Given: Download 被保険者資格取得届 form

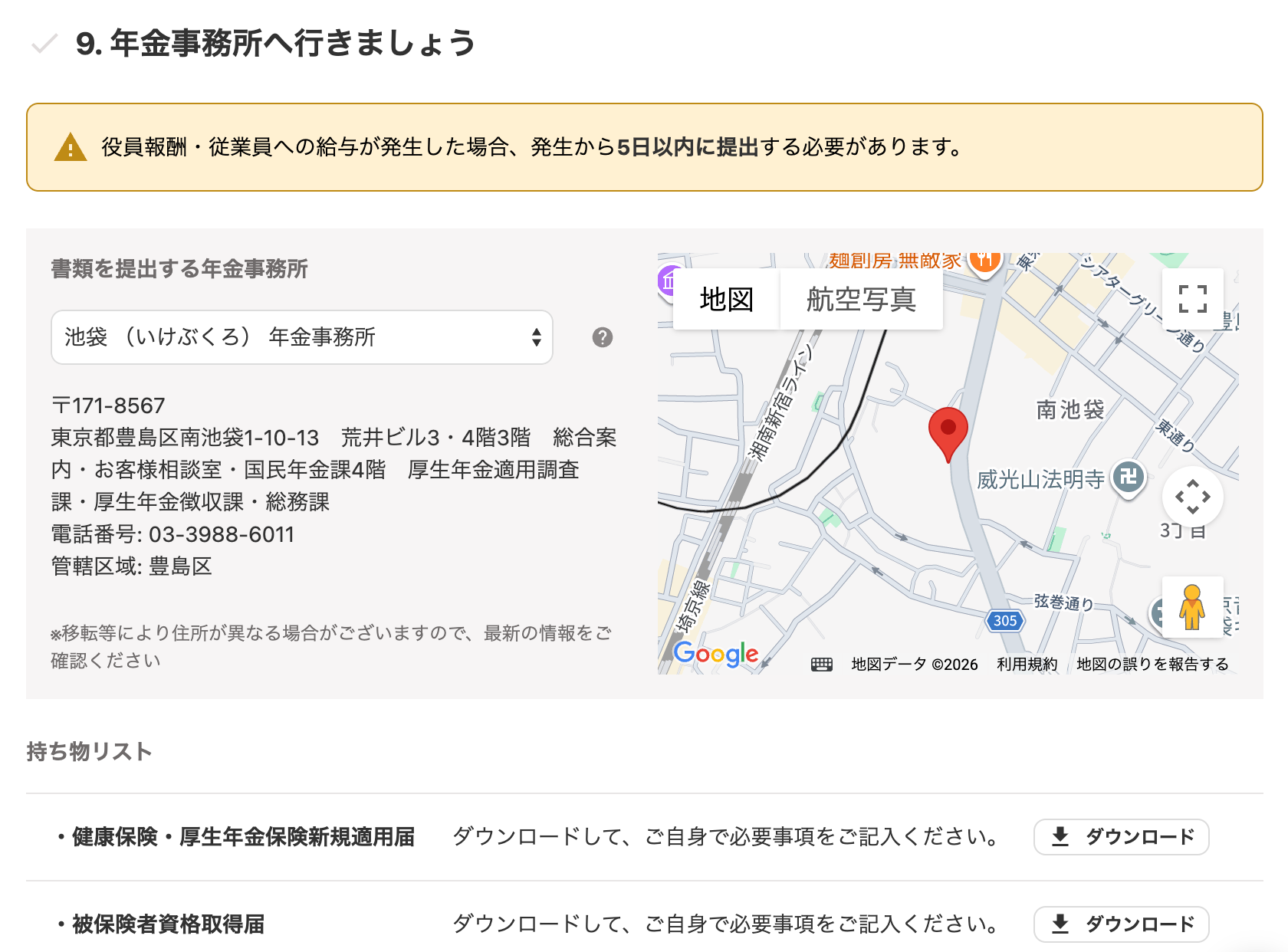Looking at the screenshot, I should point(1122,924).
